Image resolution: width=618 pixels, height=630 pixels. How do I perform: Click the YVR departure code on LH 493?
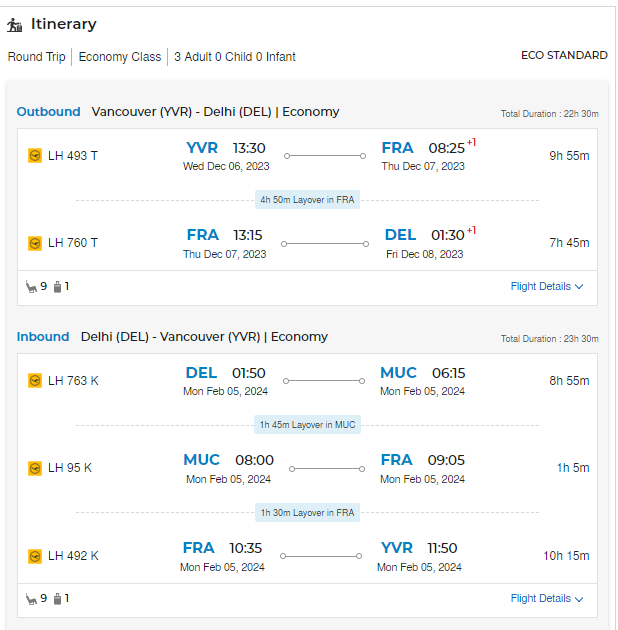(x=202, y=148)
